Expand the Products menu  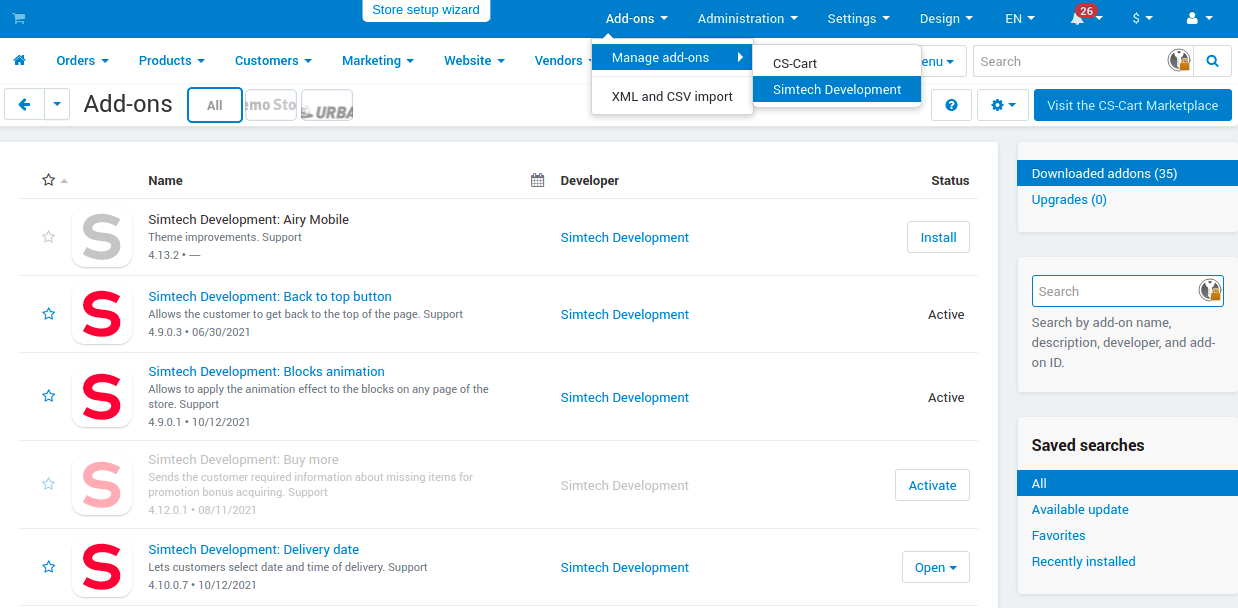point(172,61)
